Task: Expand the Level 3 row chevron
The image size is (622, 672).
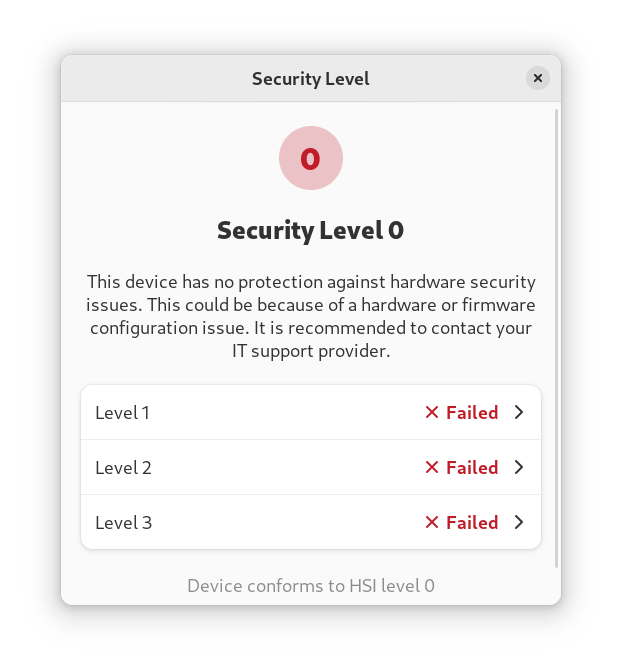Action: [518, 522]
